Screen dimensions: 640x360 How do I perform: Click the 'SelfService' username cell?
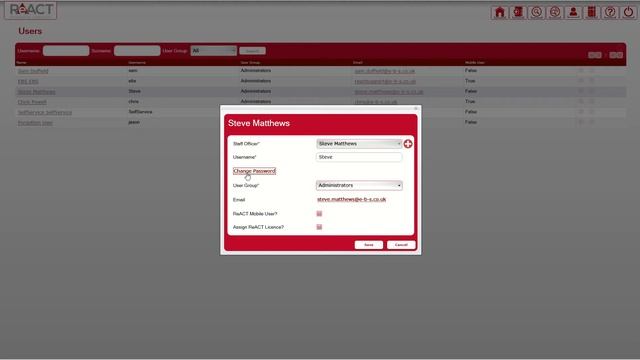tap(140, 112)
